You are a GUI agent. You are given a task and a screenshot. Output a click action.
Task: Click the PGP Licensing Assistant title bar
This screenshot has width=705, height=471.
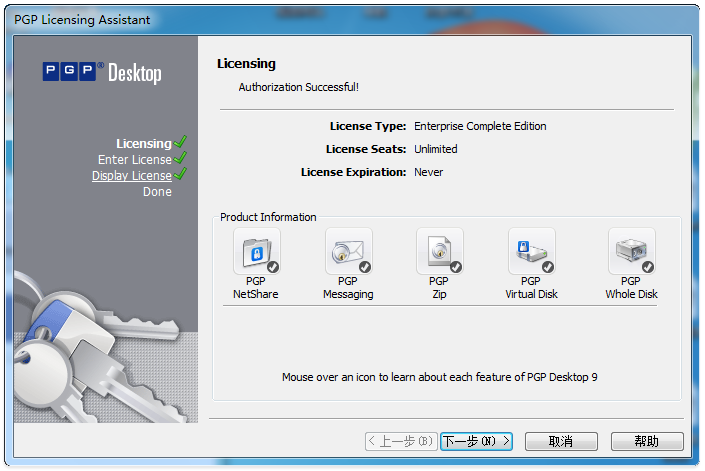point(352,20)
